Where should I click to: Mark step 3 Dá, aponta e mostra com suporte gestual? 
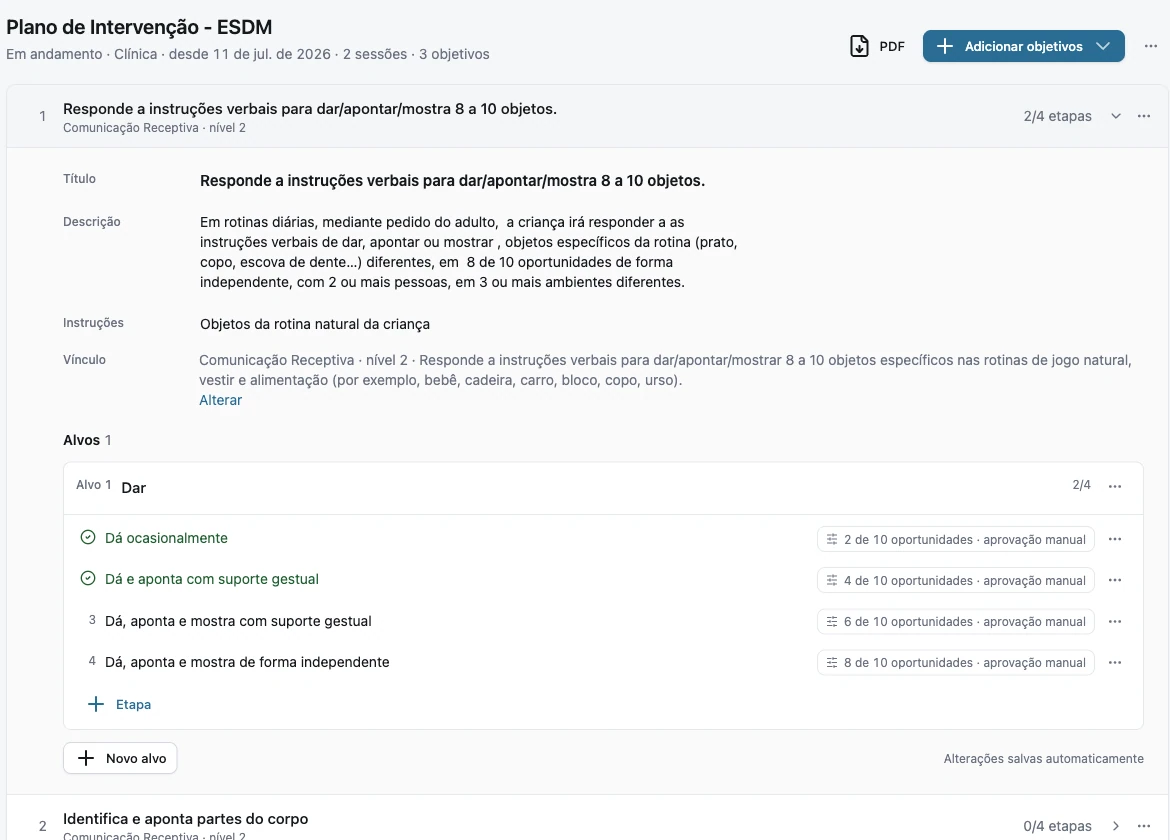click(92, 620)
